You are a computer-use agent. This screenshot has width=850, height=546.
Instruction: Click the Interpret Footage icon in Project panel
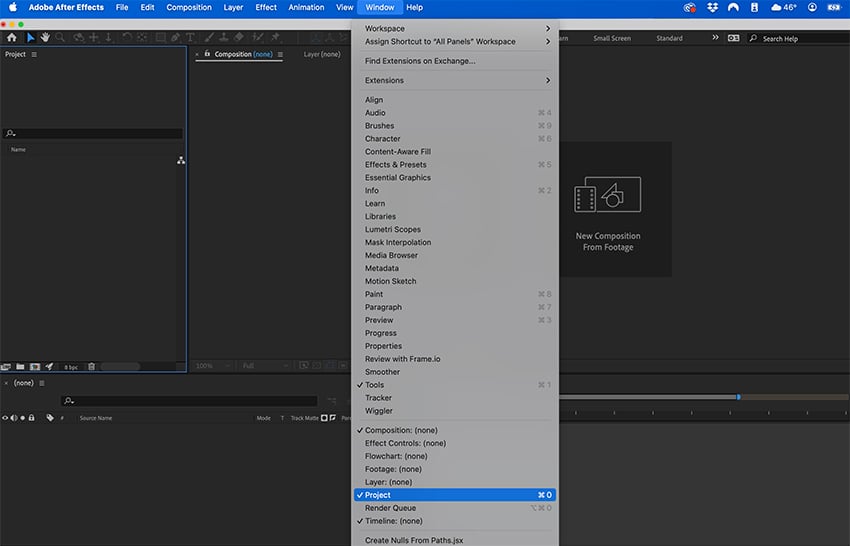[x=6, y=367]
